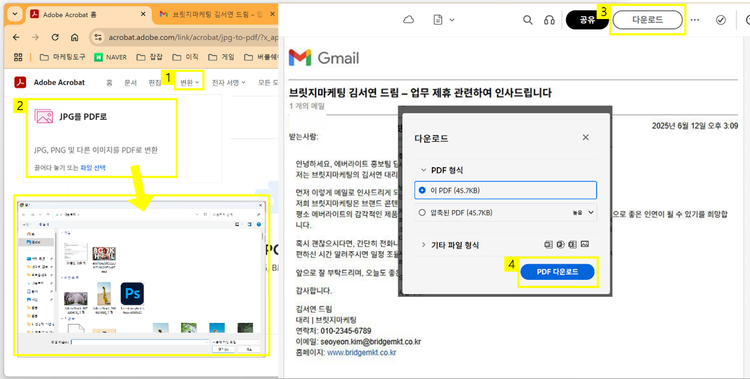The image size is (750, 379).
Task: View site information icon in address bar
Action: [x=98, y=37]
